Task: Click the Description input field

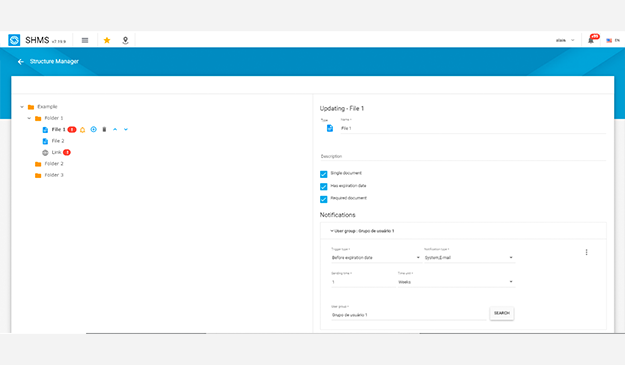Action: point(463,156)
